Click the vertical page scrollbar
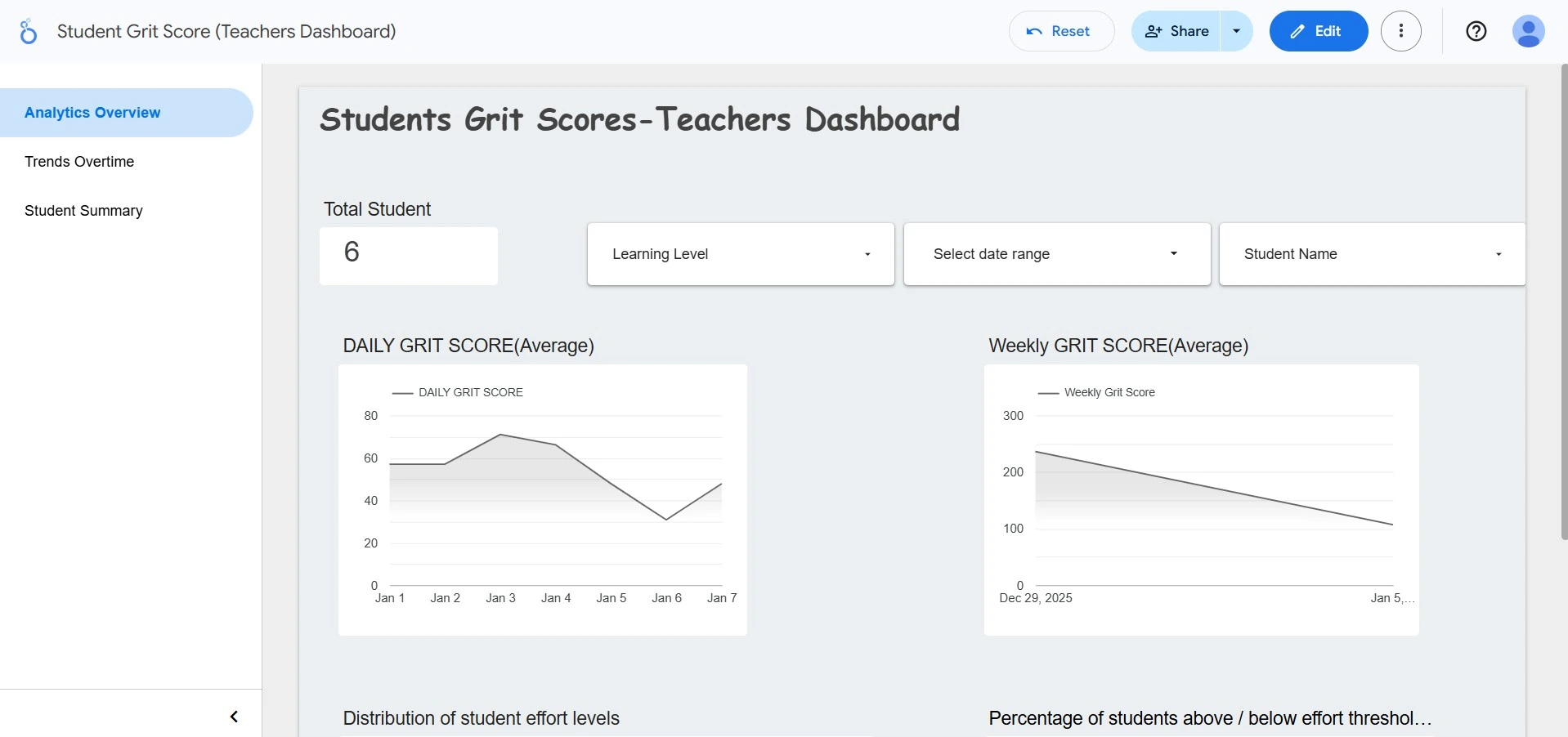 point(1563,302)
